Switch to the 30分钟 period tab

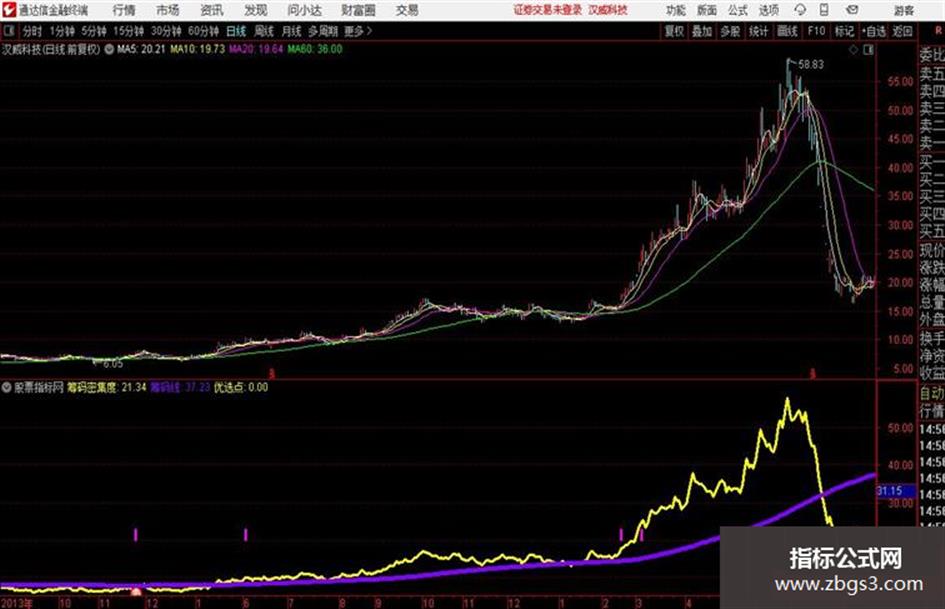pyautogui.click(x=166, y=31)
